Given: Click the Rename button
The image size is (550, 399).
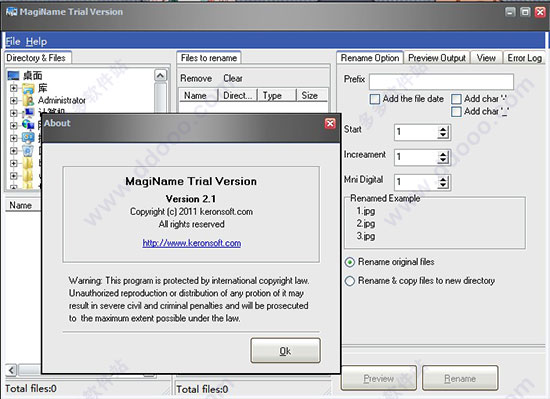Looking at the screenshot, I should pos(460,378).
